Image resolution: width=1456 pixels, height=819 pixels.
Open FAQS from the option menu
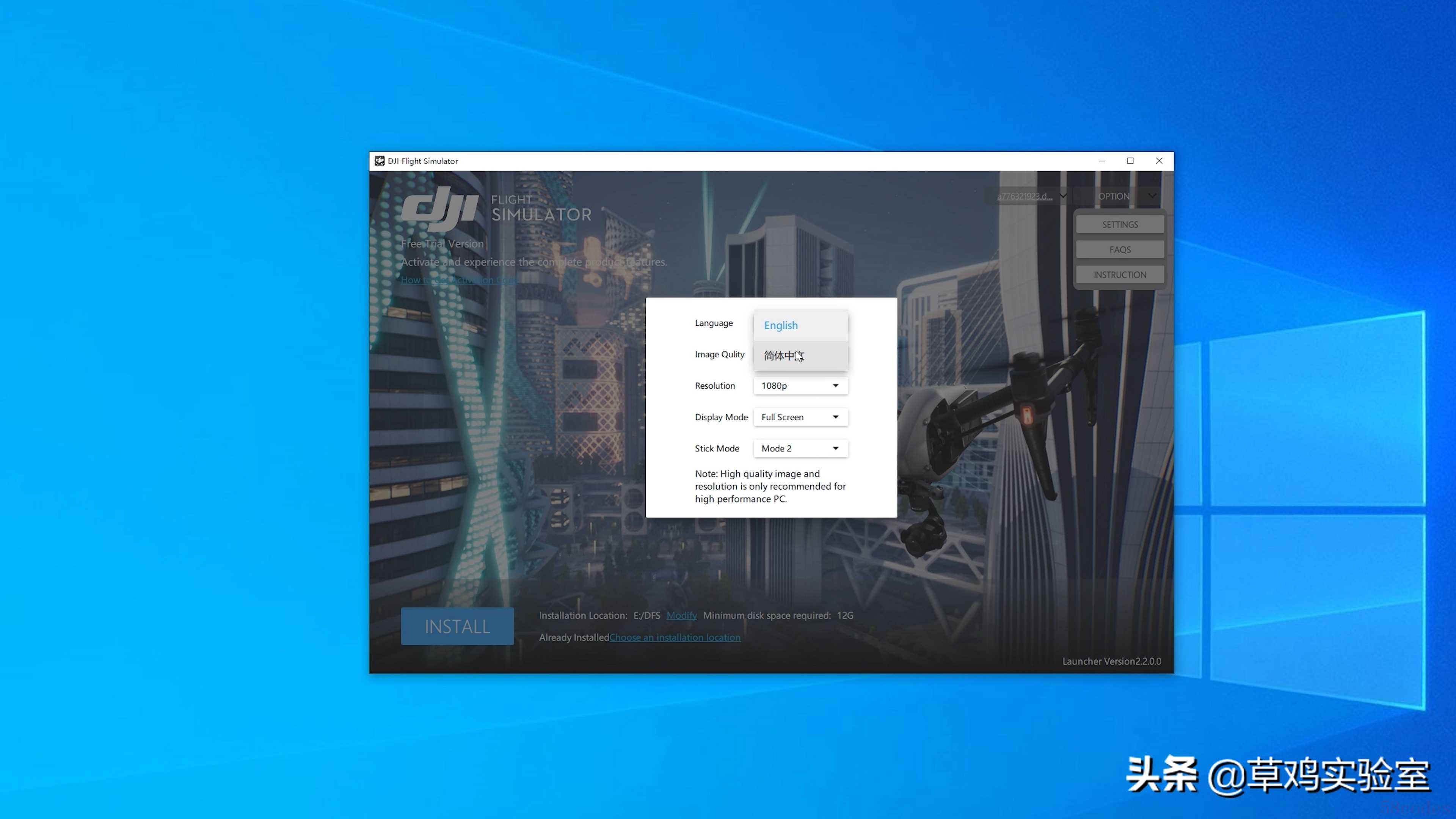click(x=1120, y=250)
